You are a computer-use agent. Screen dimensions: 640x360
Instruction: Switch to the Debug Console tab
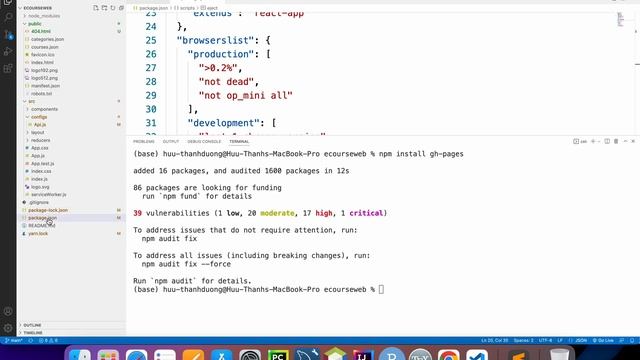pyautogui.click(x=204, y=141)
